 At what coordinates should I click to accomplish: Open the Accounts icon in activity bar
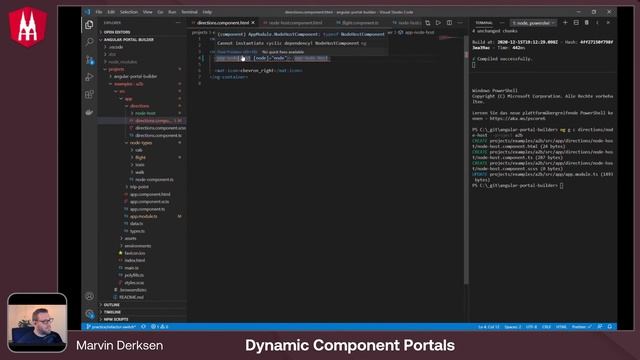(x=89, y=296)
